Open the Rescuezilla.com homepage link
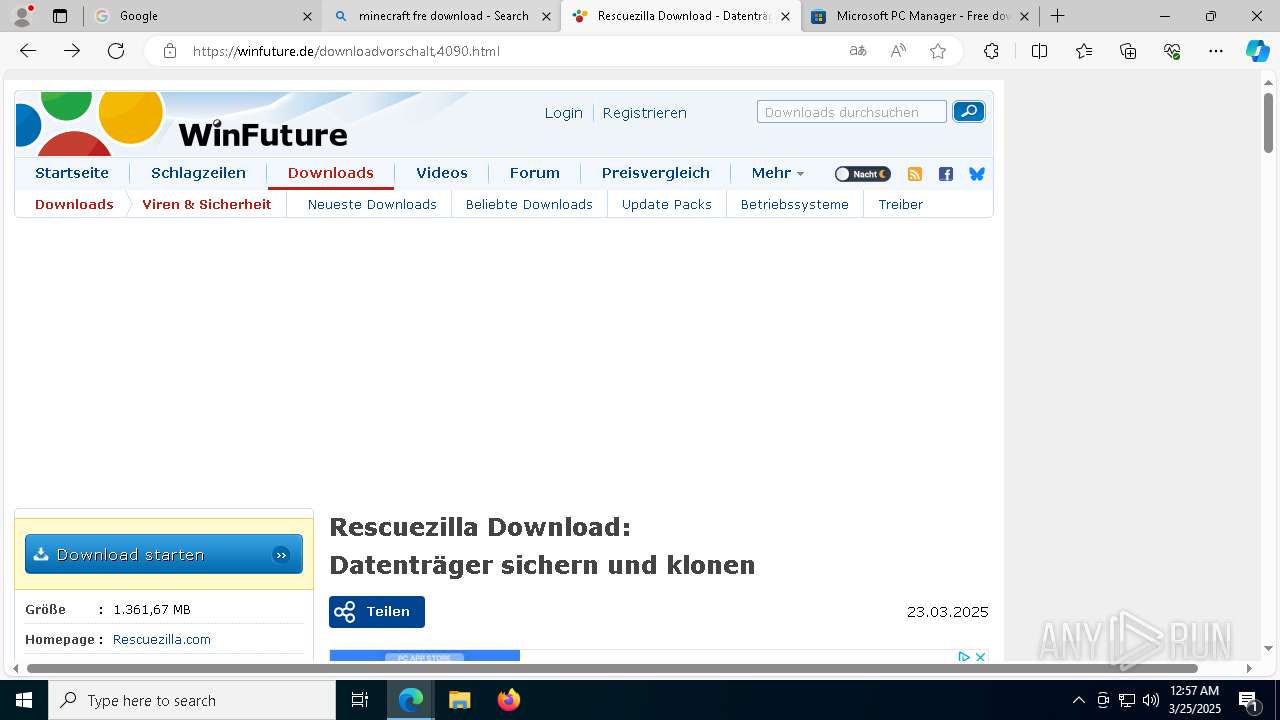Image resolution: width=1280 pixels, height=720 pixels. [x=162, y=639]
